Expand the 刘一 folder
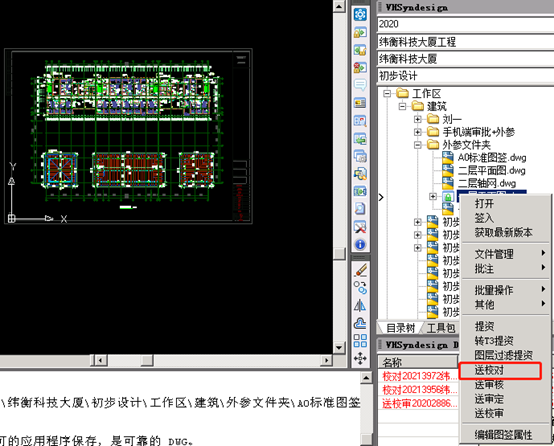This screenshot has width=554, height=446. point(418,119)
